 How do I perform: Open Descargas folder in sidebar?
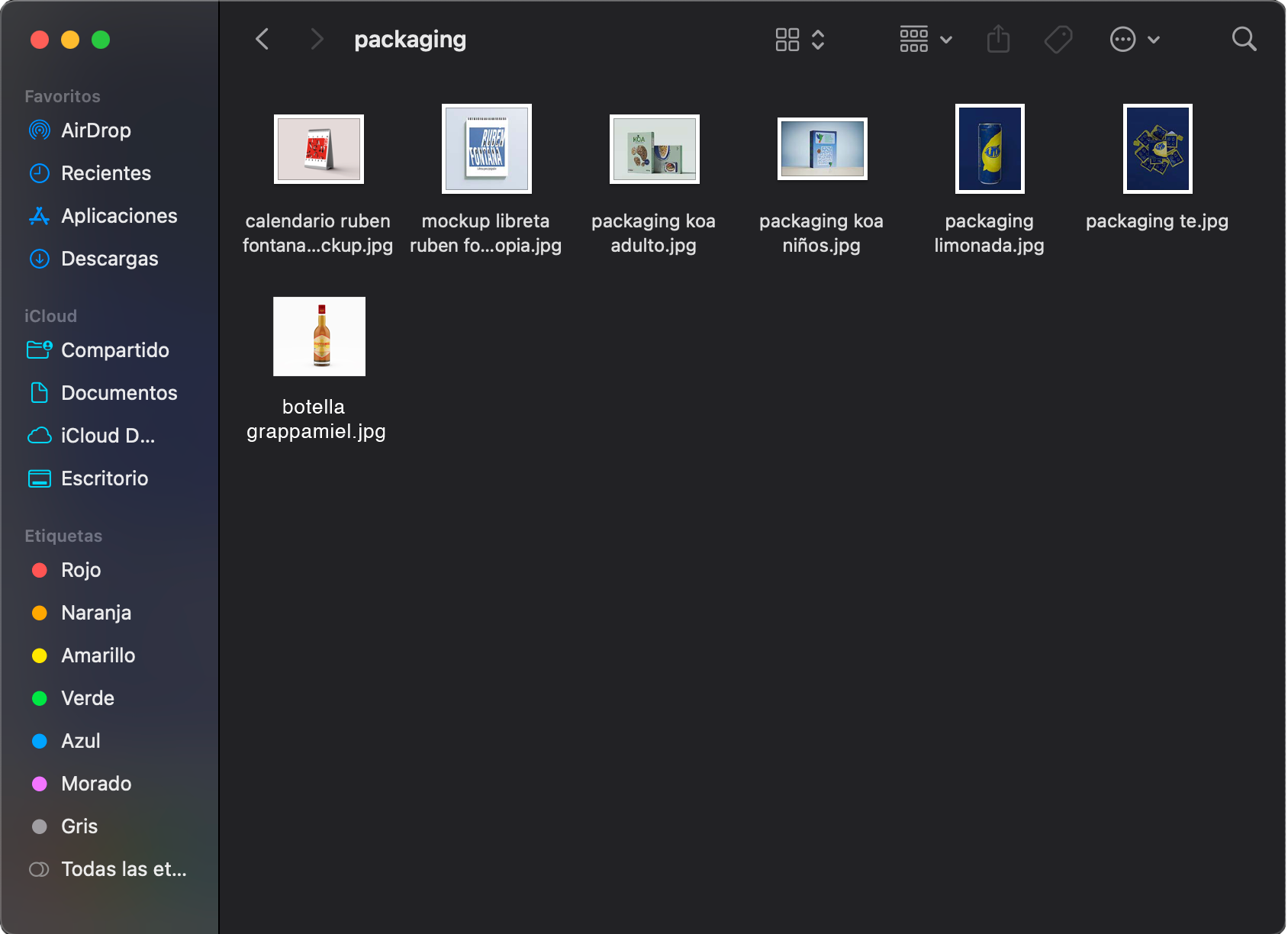[109, 259]
